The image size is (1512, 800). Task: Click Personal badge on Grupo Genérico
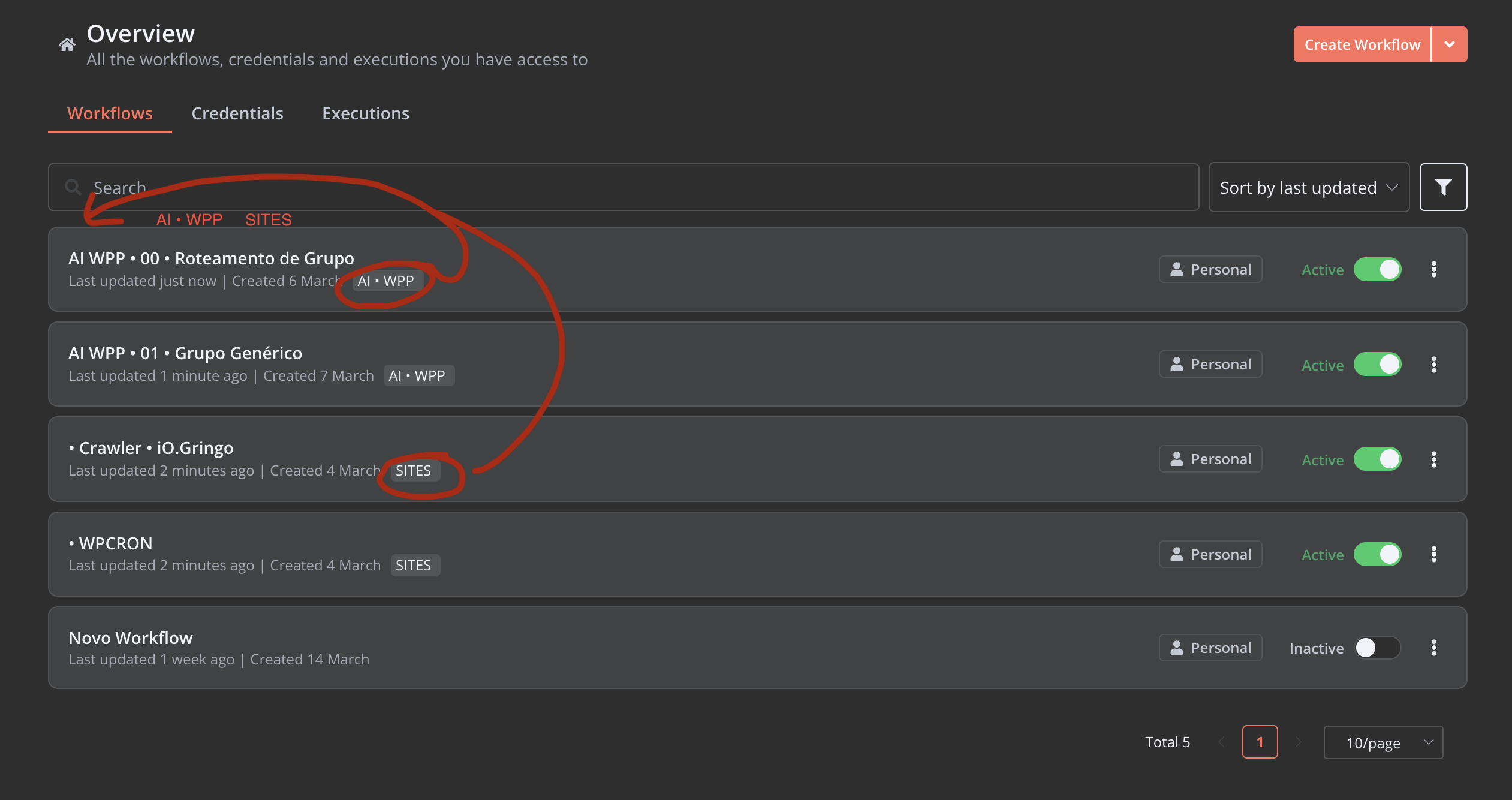(1210, 364)
